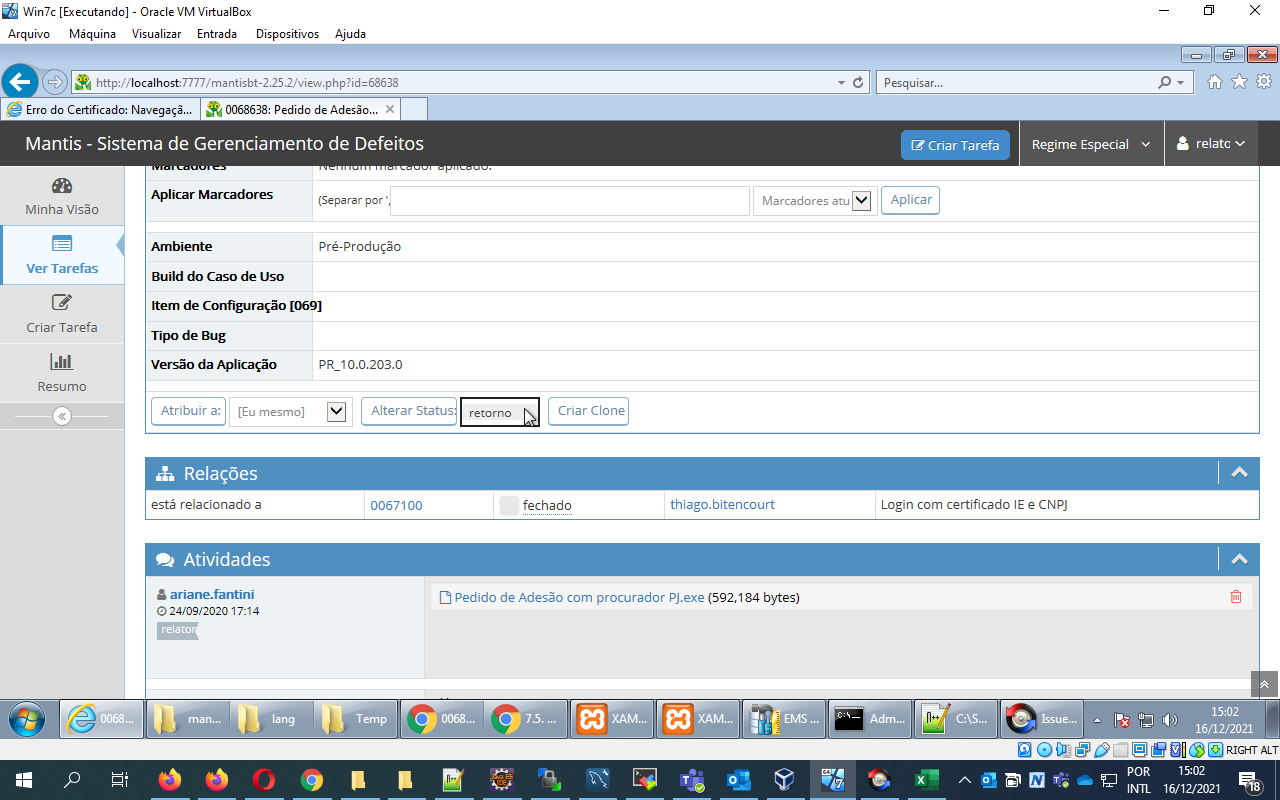This screenshot has width=1280, height=800.
Task: Launch Opera from host taskbar
Action: coord(264,780)
